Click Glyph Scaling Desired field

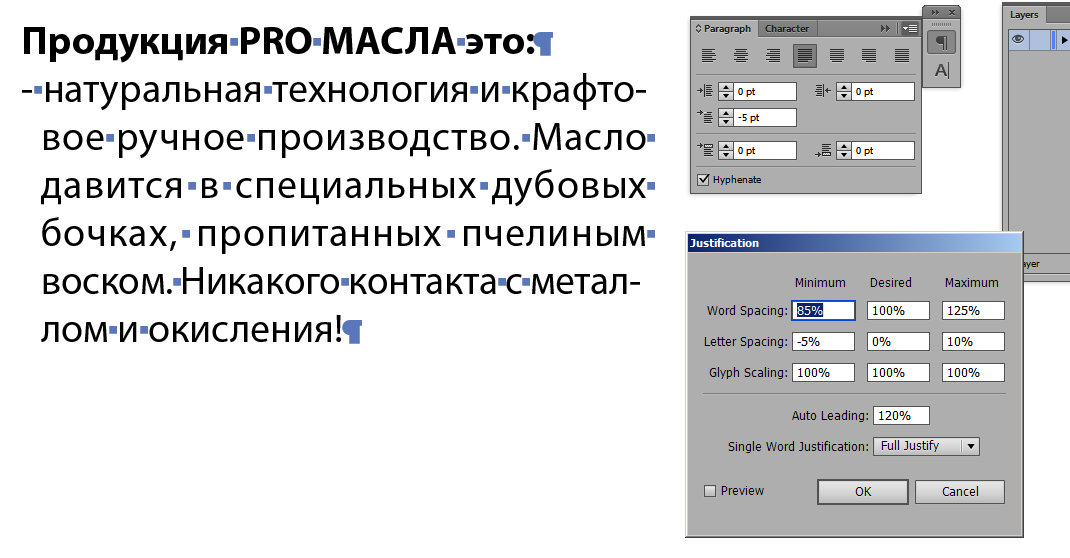[898, 372]
